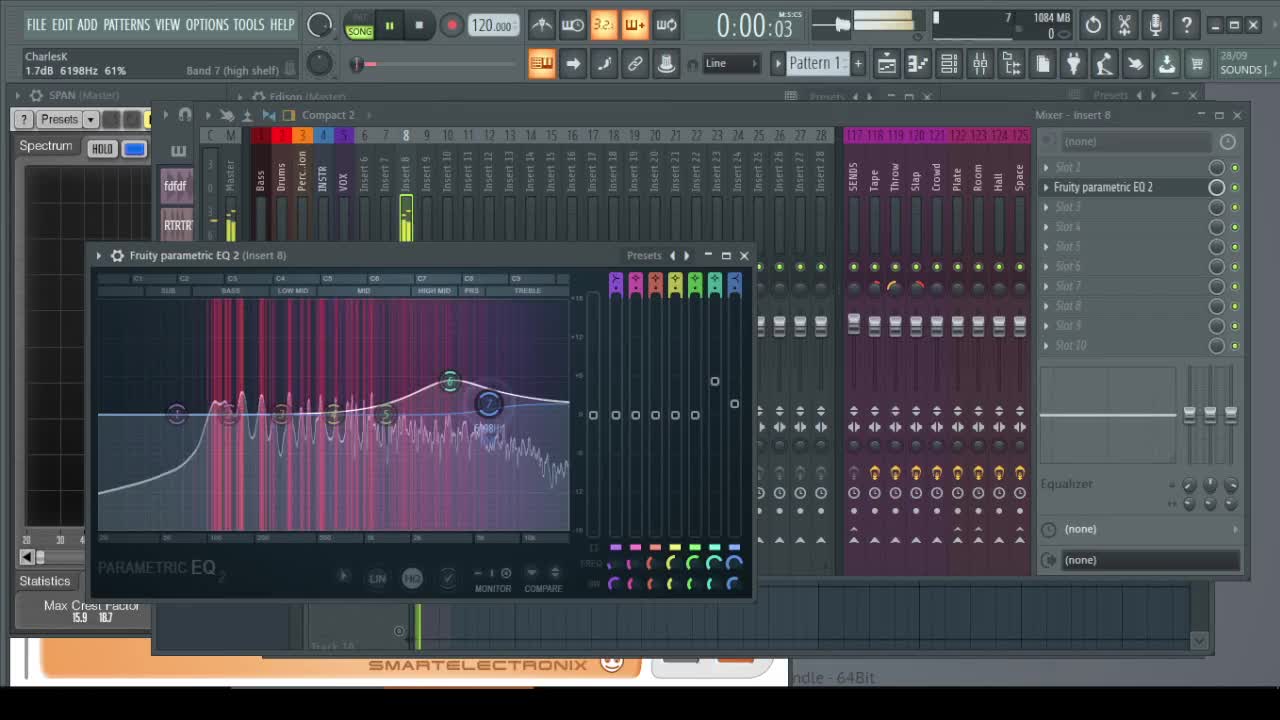Open the playlist view icon
This screenshot has height=720, width=1280.
886,65
